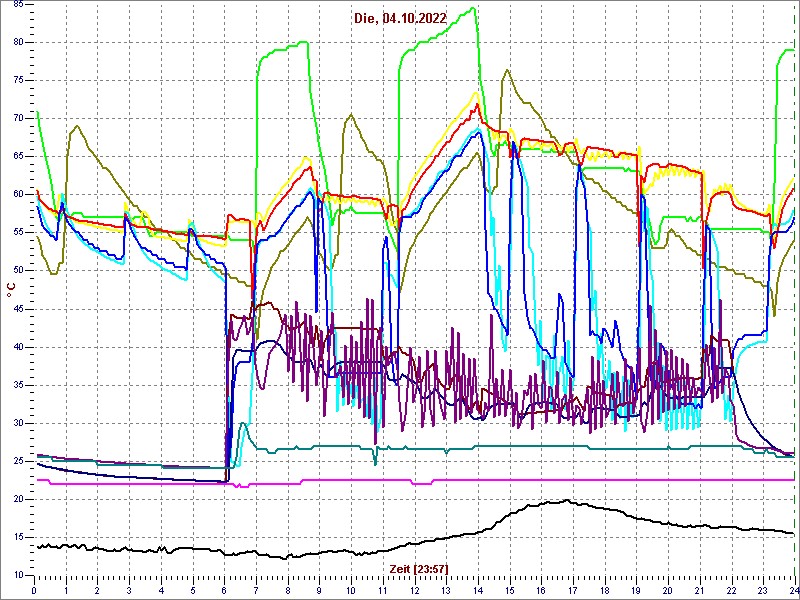Click the 50 value on temperature axis

pos(18,270)
